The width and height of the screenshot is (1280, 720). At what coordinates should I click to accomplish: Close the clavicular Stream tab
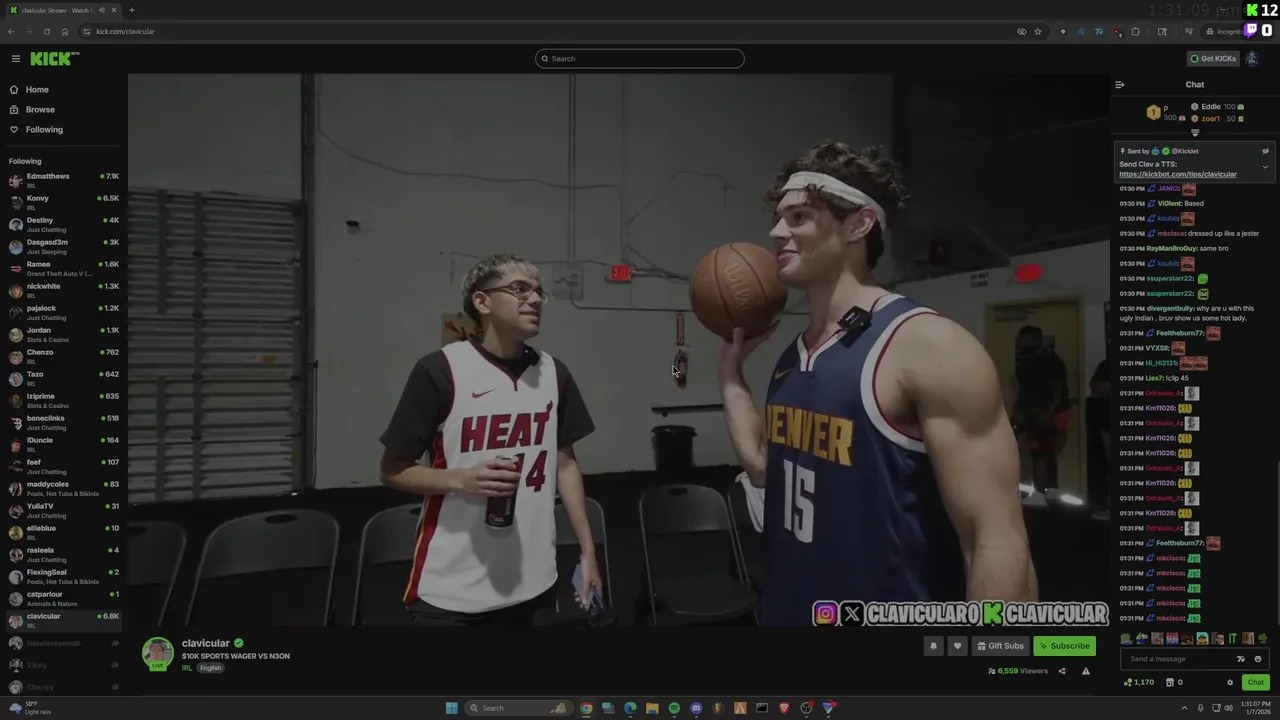[x=115, y=10]
